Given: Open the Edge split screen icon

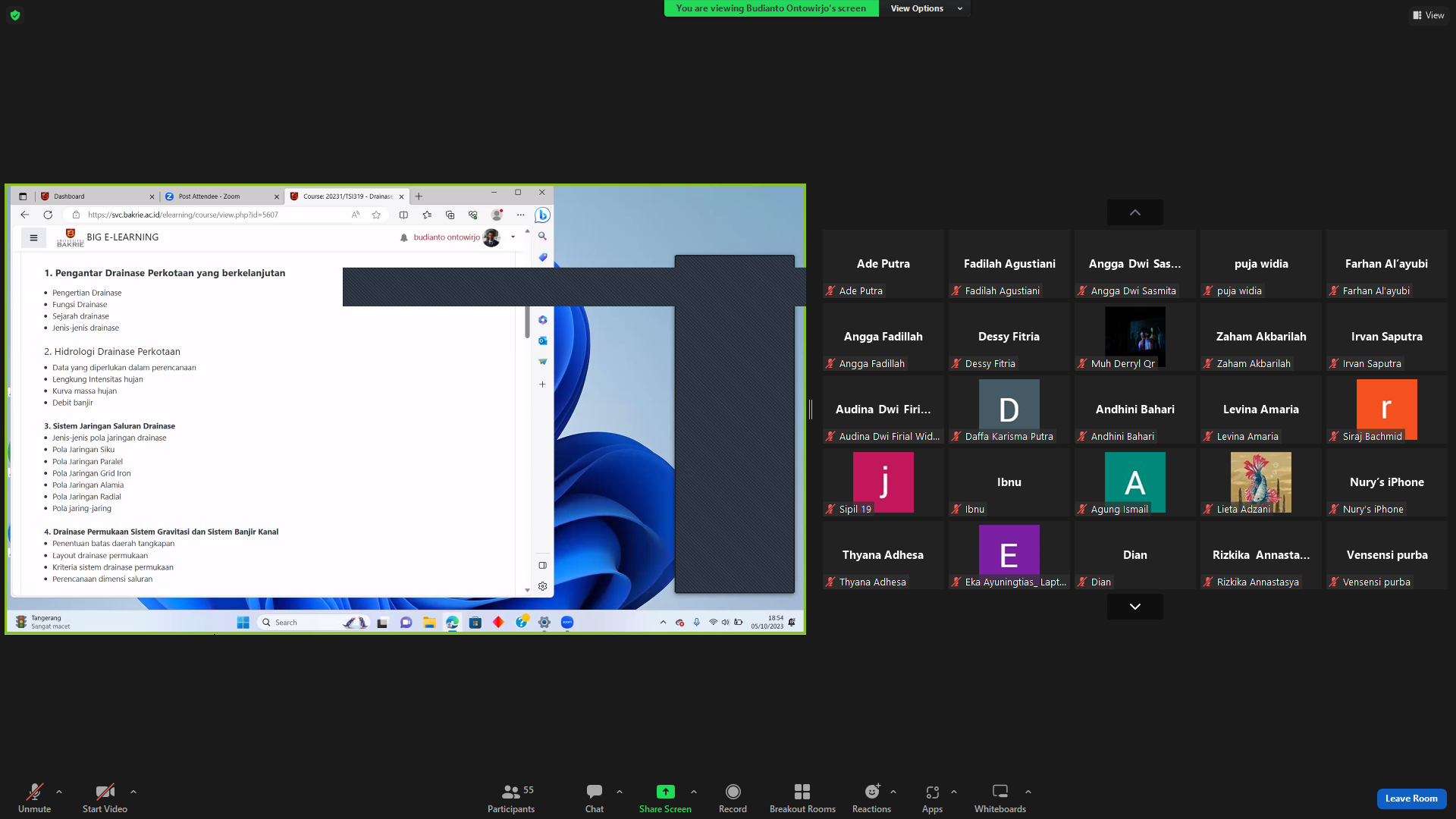Looking at the screenshot, I should point(403,215).
